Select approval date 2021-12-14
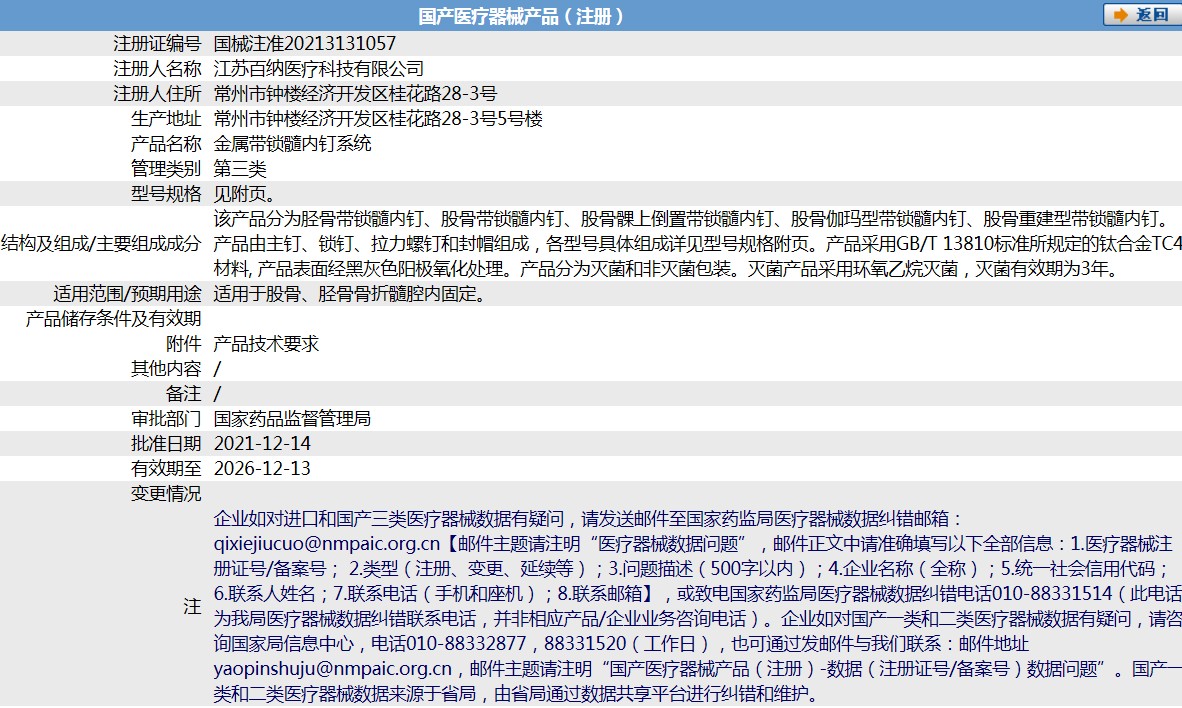1182x708 pixels. (x=262, y=443)
